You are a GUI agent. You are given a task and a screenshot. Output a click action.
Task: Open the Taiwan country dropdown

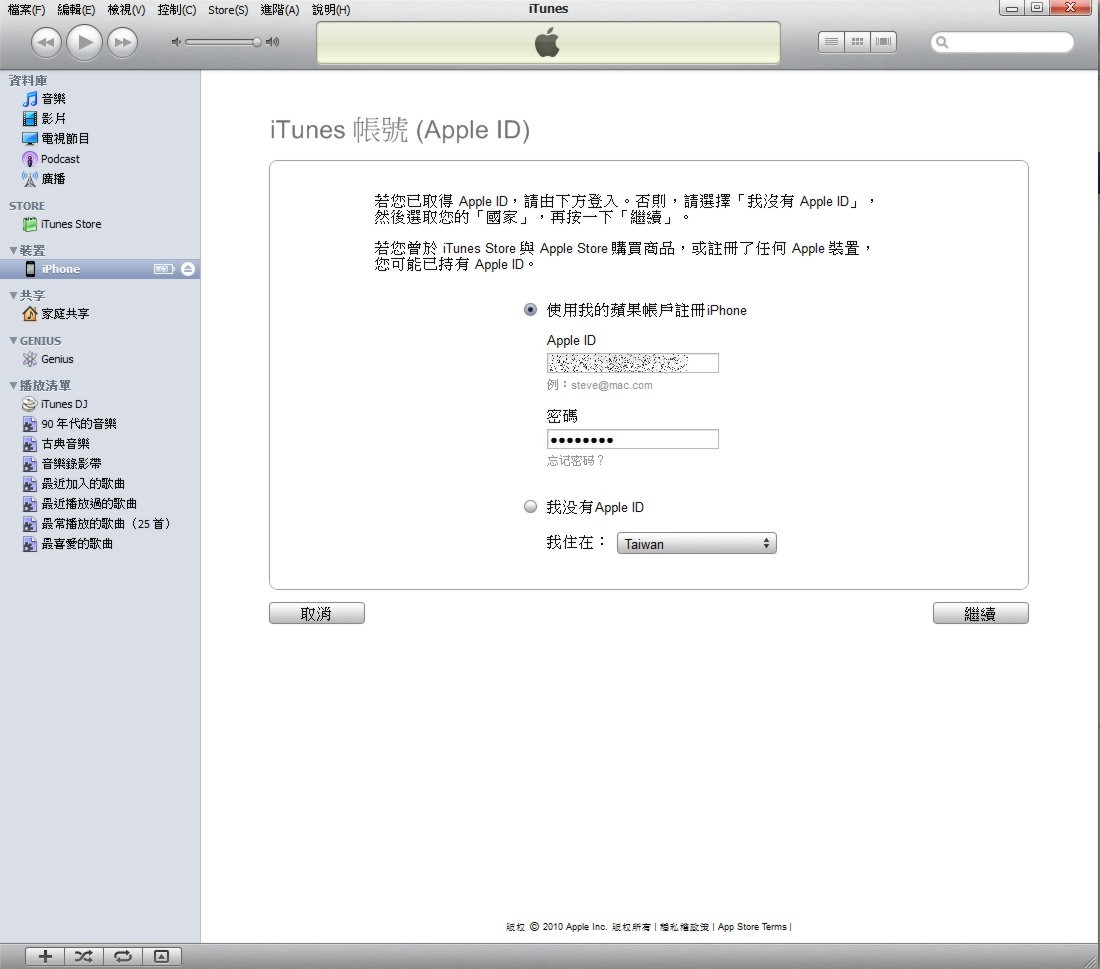click(697, 543)
